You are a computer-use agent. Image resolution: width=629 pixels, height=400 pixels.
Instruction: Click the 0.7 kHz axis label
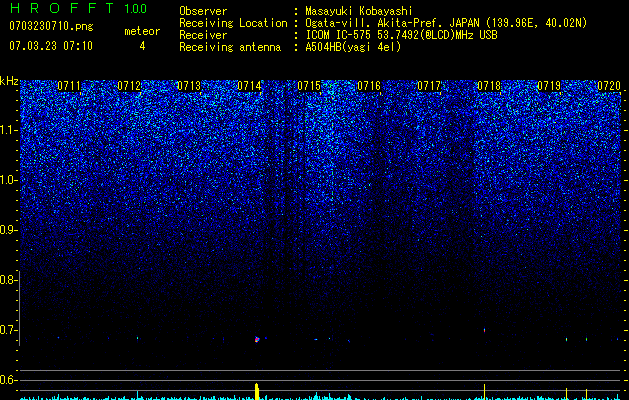tap(8, 330)
